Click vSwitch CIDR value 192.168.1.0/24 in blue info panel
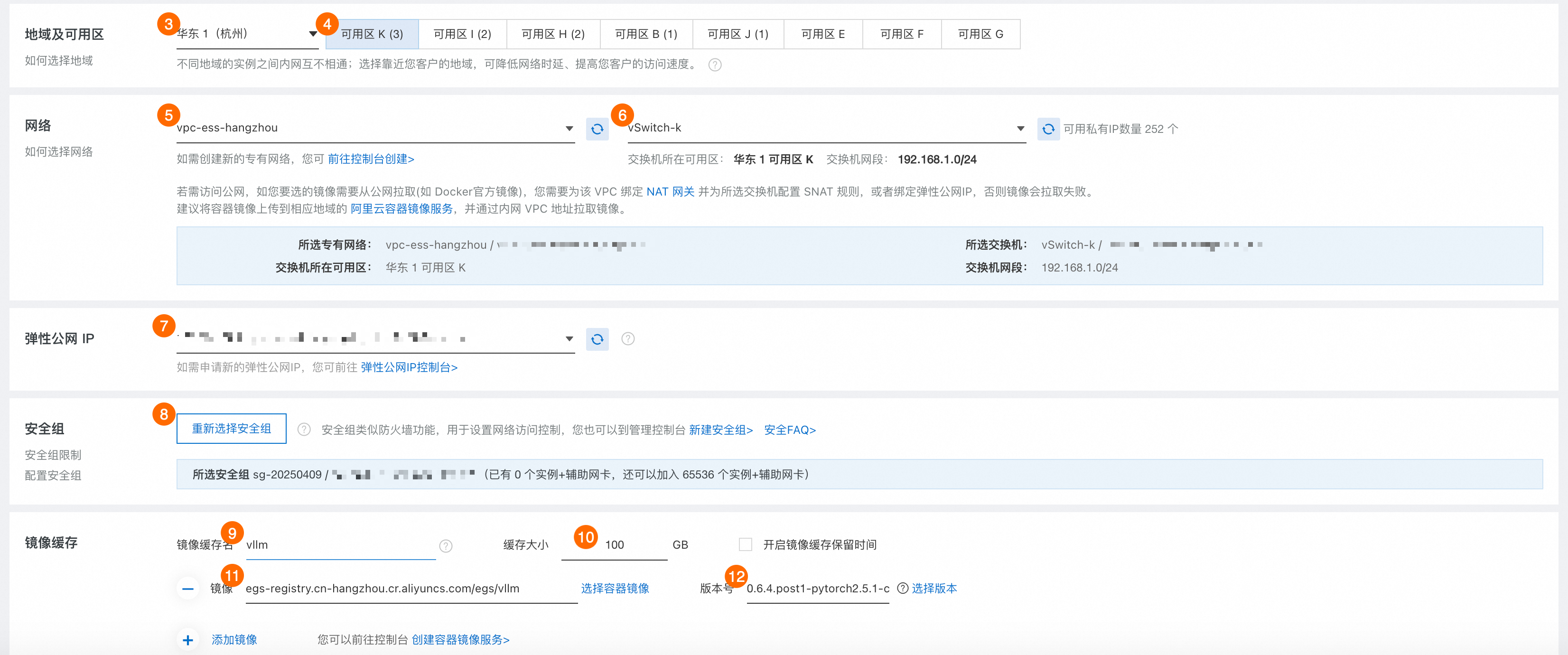 click(x=1079, y=268)
